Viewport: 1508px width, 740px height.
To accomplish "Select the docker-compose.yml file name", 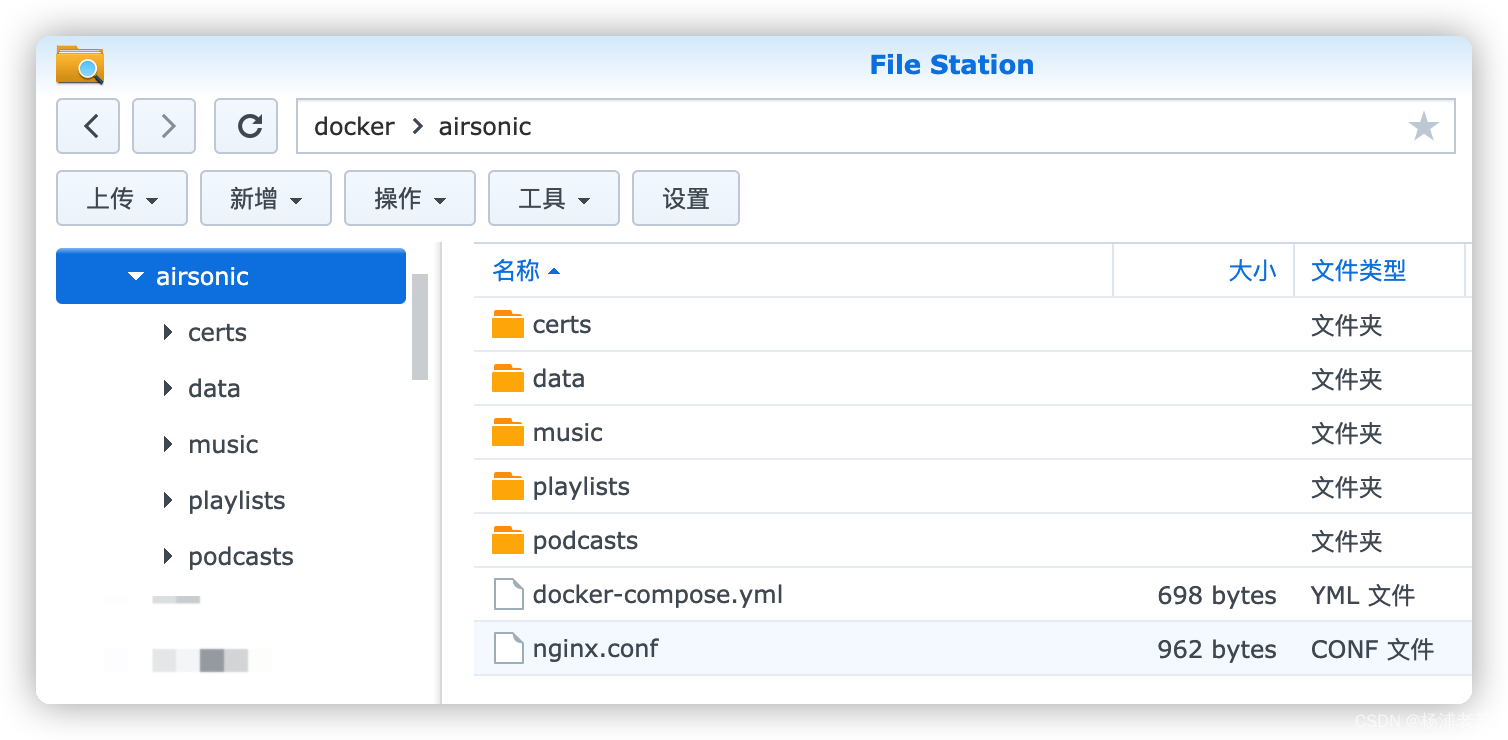I will click(658, 594).
